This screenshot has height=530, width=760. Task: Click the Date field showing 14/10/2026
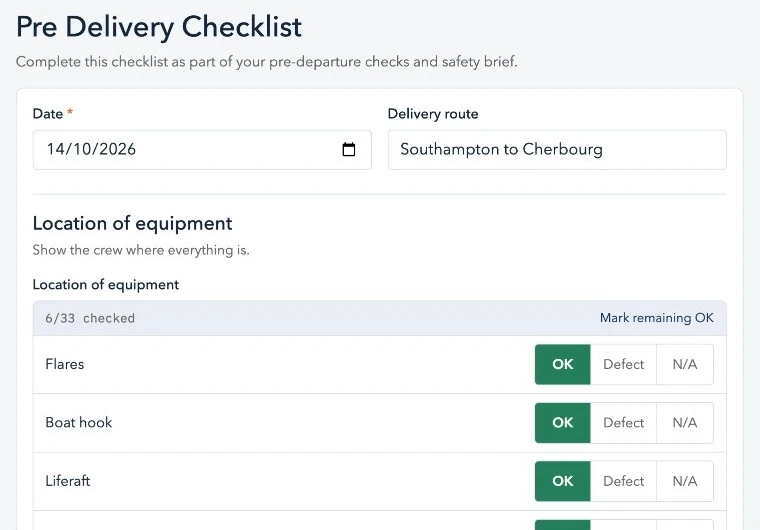[x=202, y=150]
